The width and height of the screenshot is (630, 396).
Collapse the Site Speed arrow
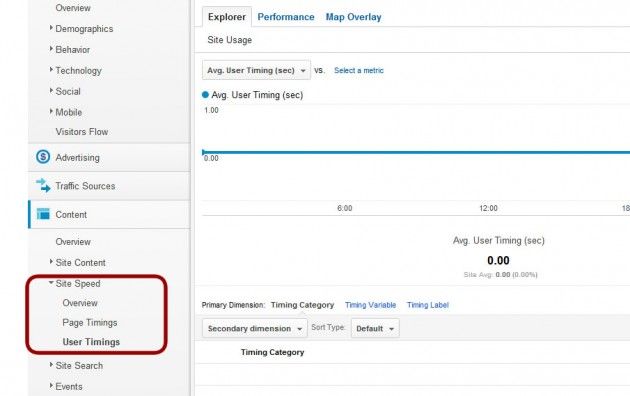coord(51,283)
